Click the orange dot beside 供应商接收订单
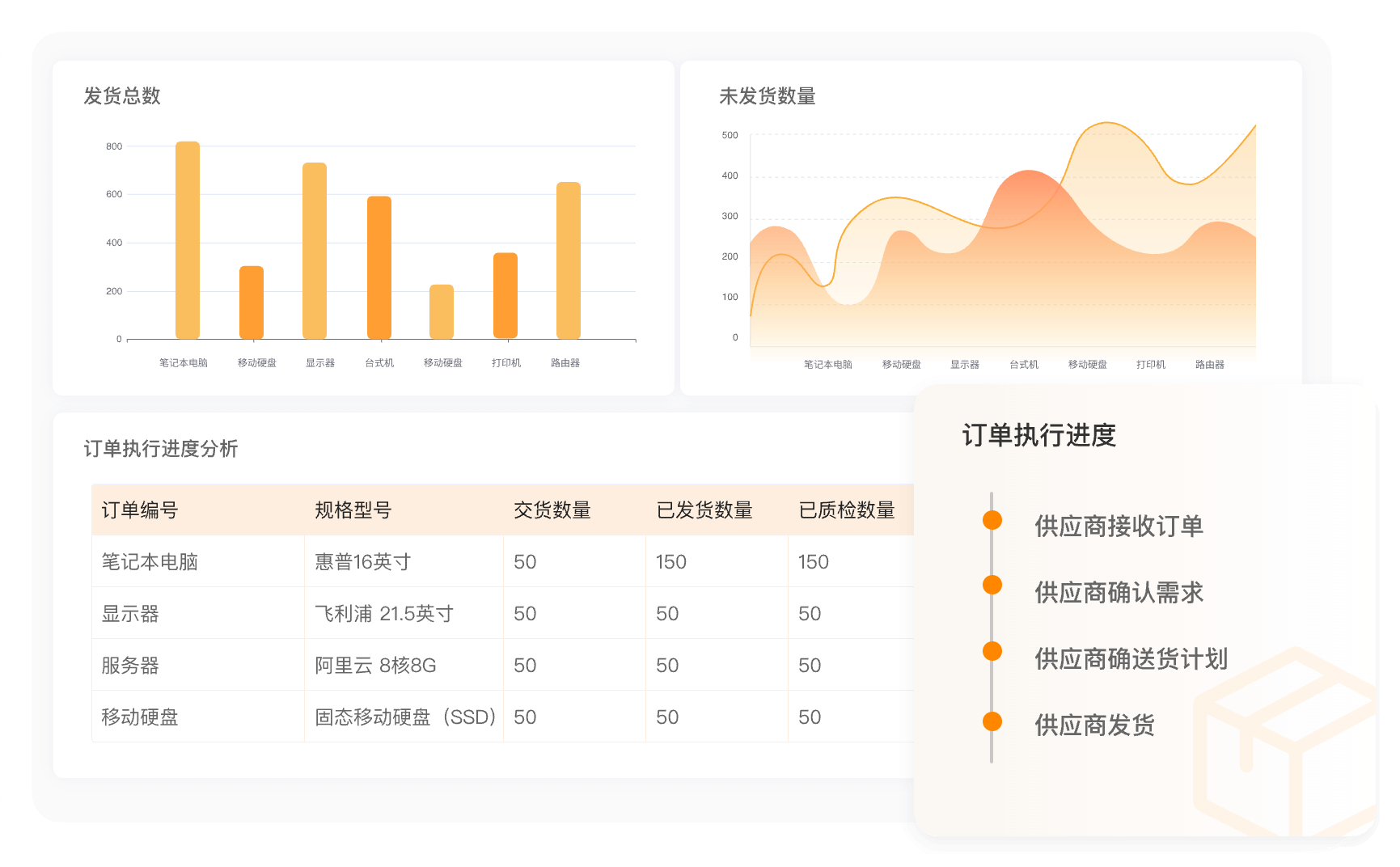 (992, 520)
